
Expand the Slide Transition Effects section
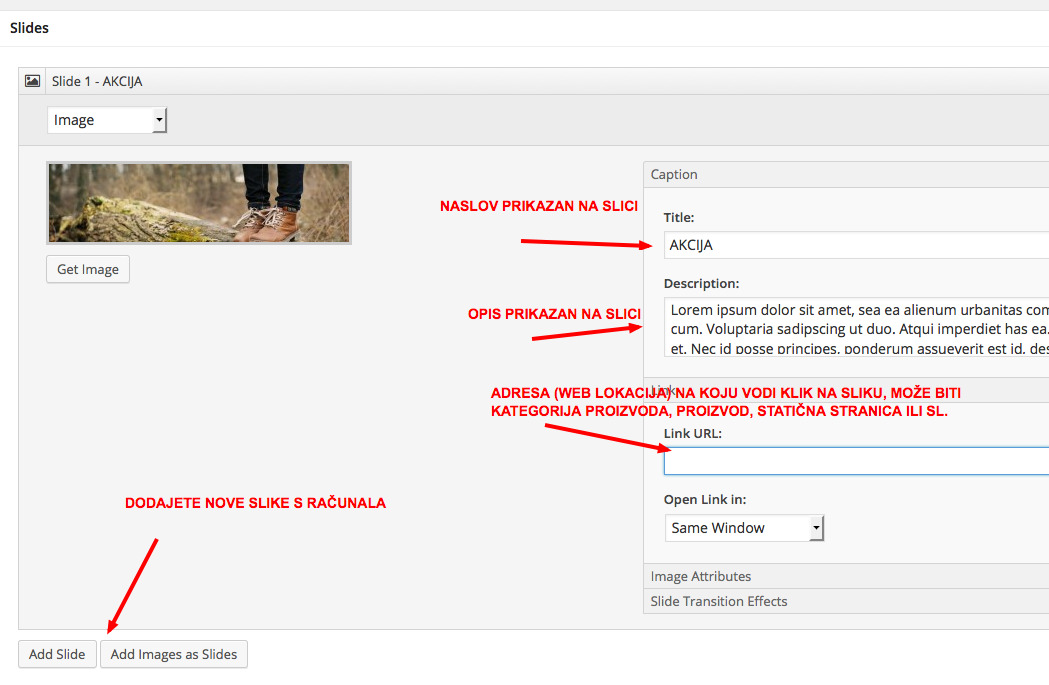click(846, 601)
